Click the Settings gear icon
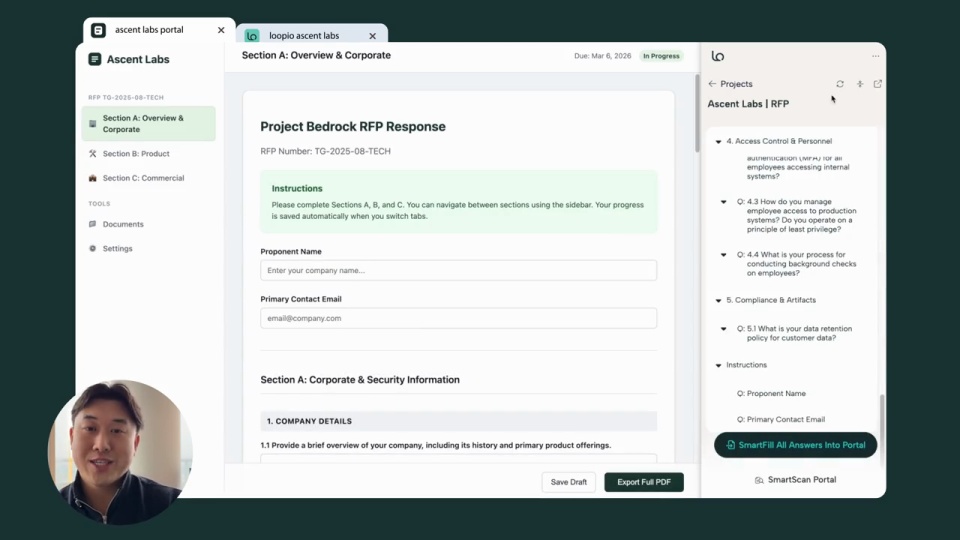 [x=92, y=249]
